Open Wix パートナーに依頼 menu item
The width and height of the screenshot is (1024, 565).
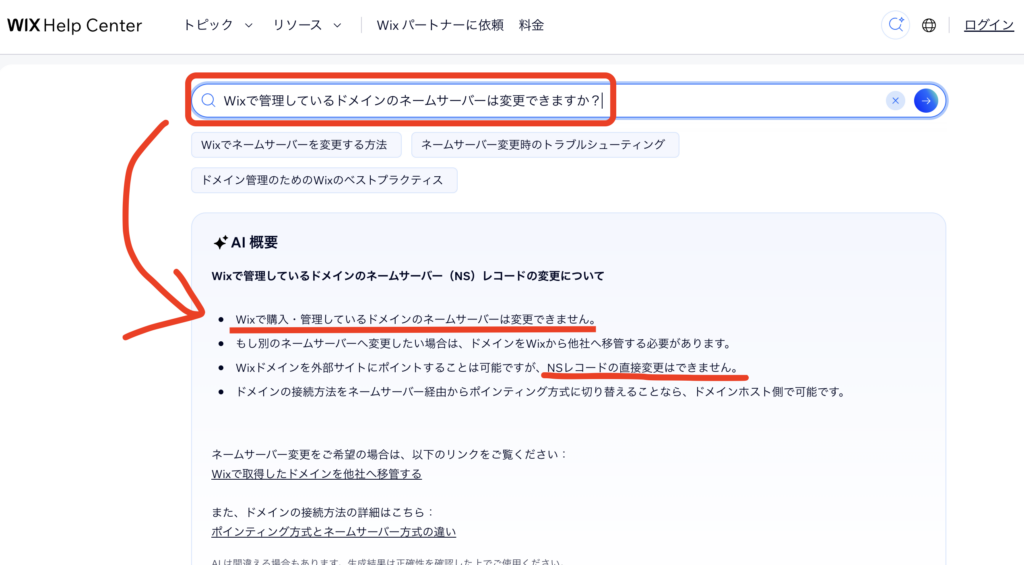pos(440,25)
